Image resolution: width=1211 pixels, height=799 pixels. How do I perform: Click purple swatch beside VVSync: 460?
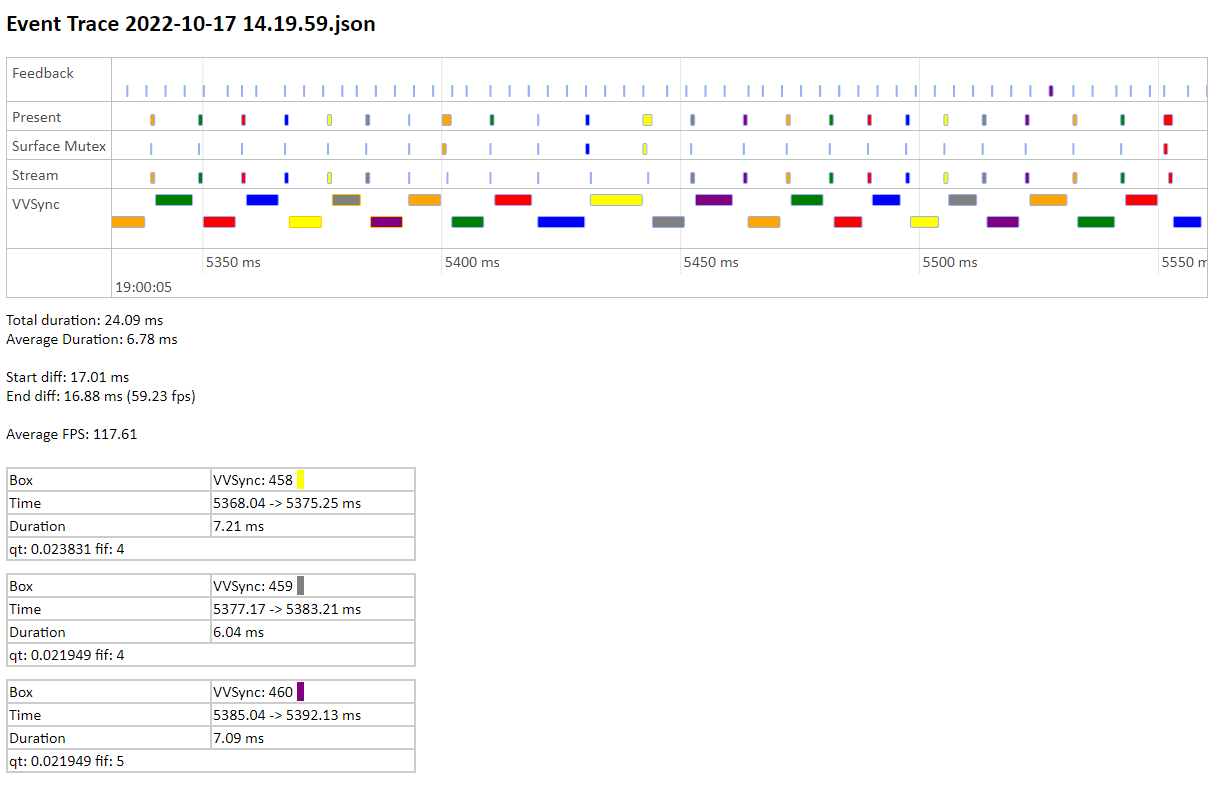300,692
